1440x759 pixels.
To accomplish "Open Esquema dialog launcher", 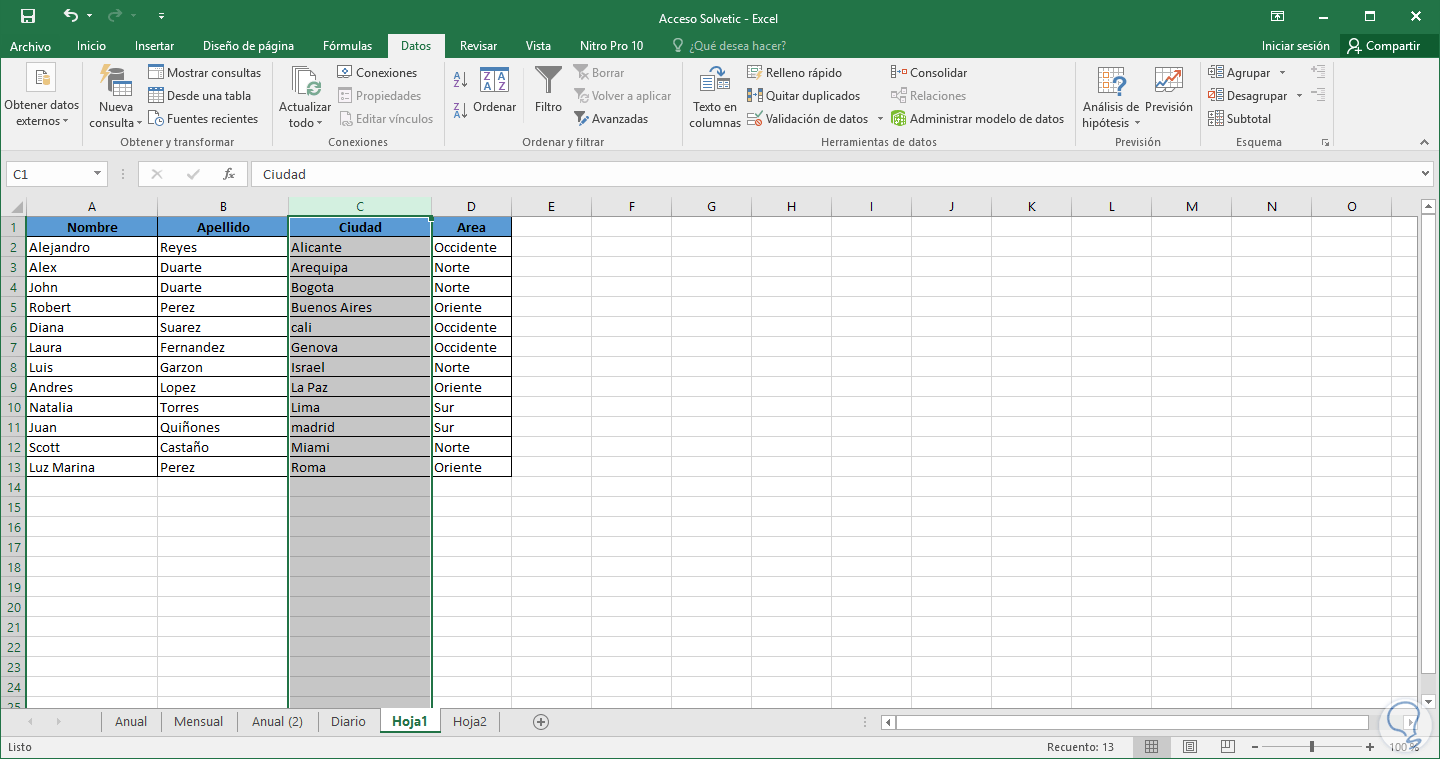I will click(x=1326, y=143).
